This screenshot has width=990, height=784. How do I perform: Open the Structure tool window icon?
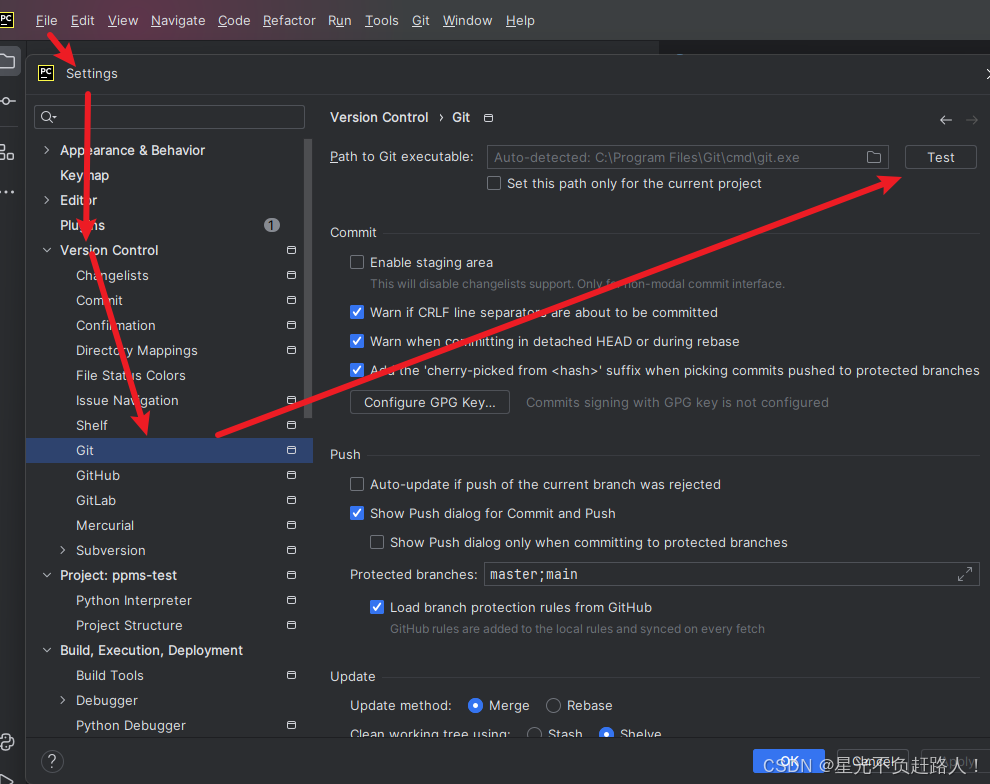pos(7,151)
